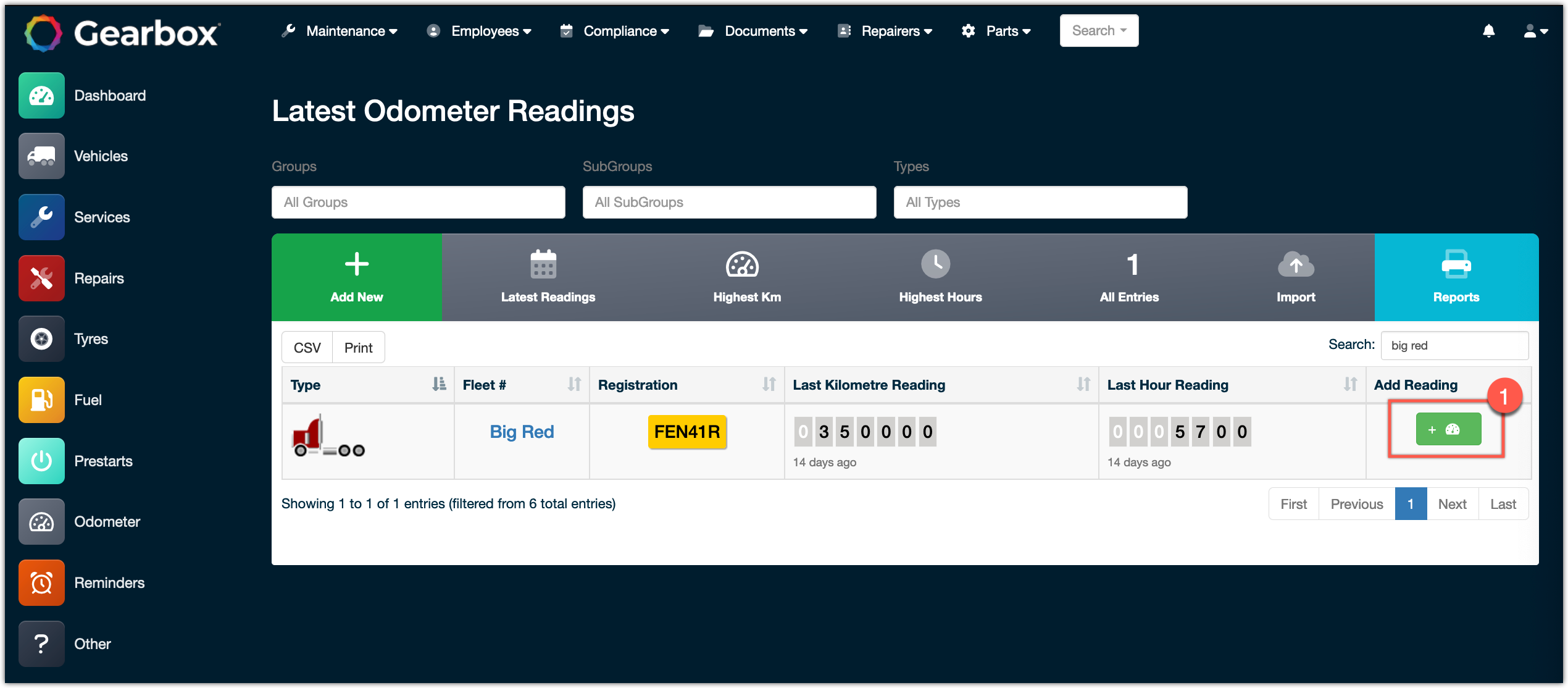The image size is (1568, 688).
Task: Open the All Types dropdown
Action: click(x=1040, y=202)
